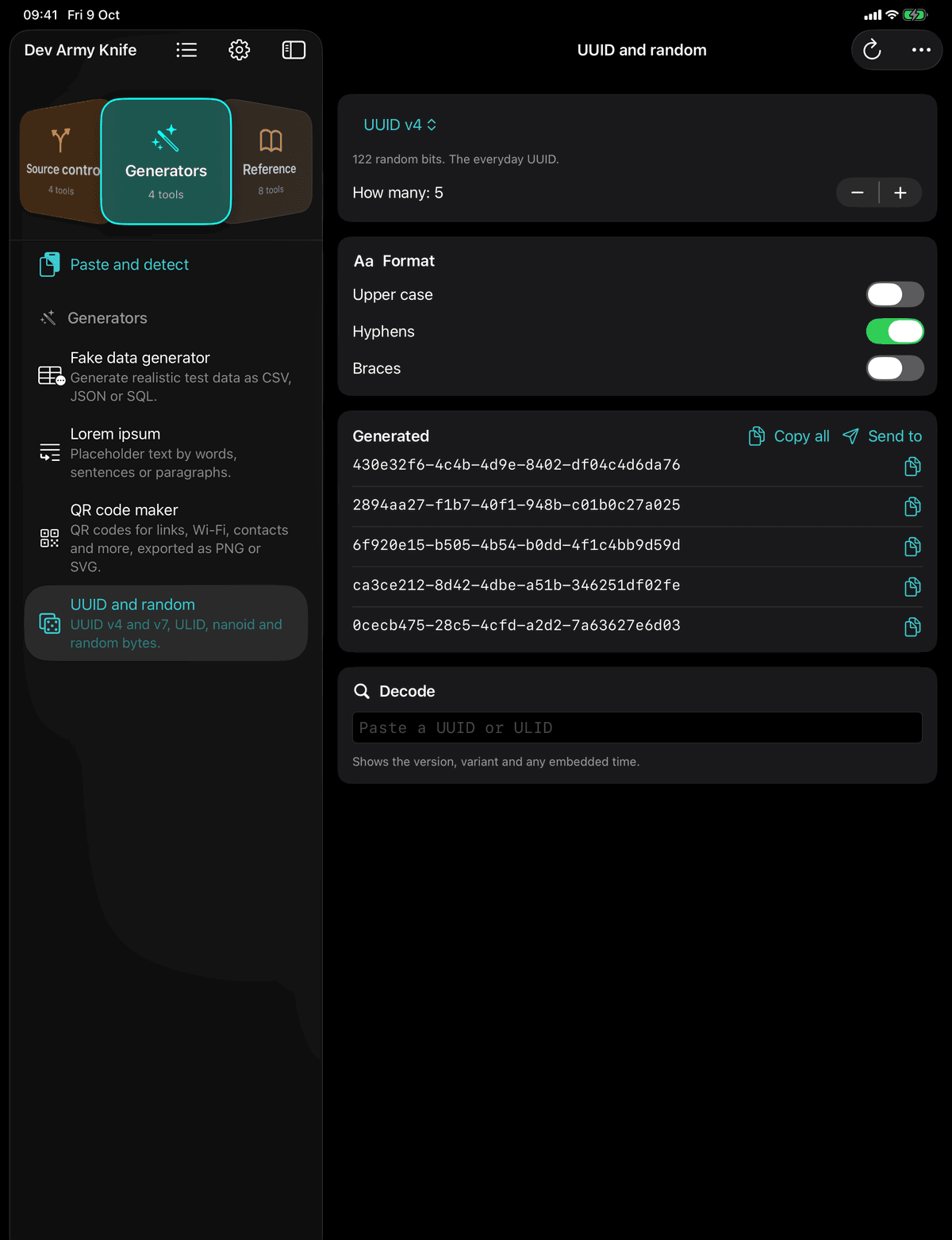952x1240 pixels.
Task: Open QR code maker tool
Action: (166, 537)
